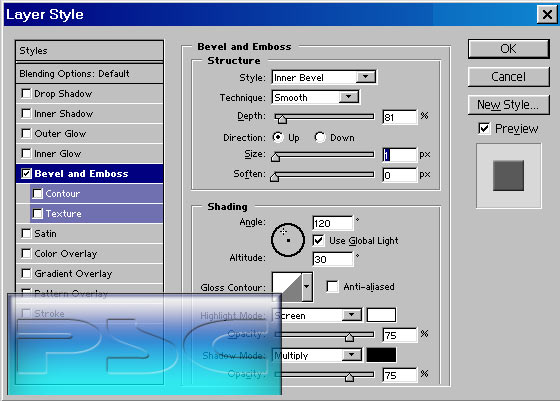Click the New Style... button
560x401 pixels.
509,105
